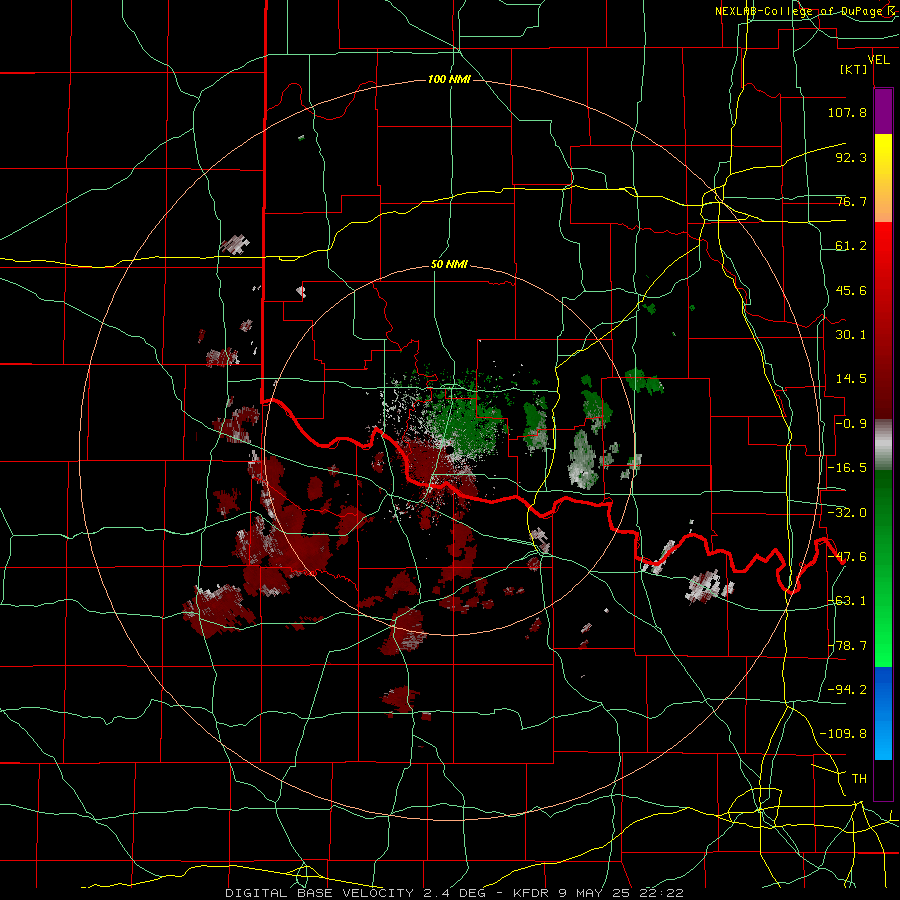Screen dimensions: 900x900
Task: Click the 107.8 legend value
Action: coord(847,112)
